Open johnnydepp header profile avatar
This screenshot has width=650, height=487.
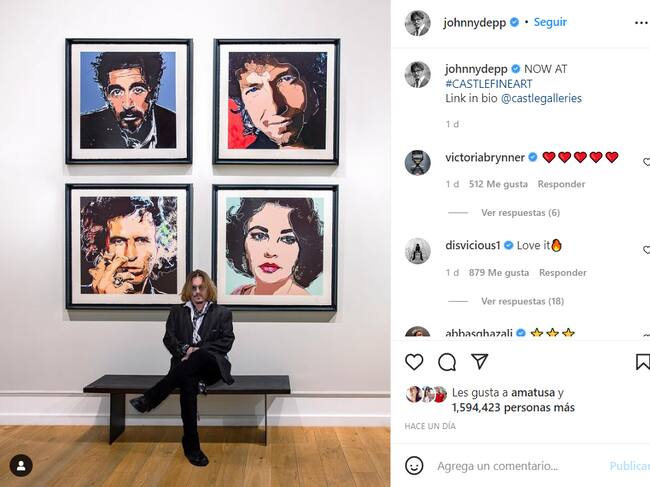tap(417, 23)
